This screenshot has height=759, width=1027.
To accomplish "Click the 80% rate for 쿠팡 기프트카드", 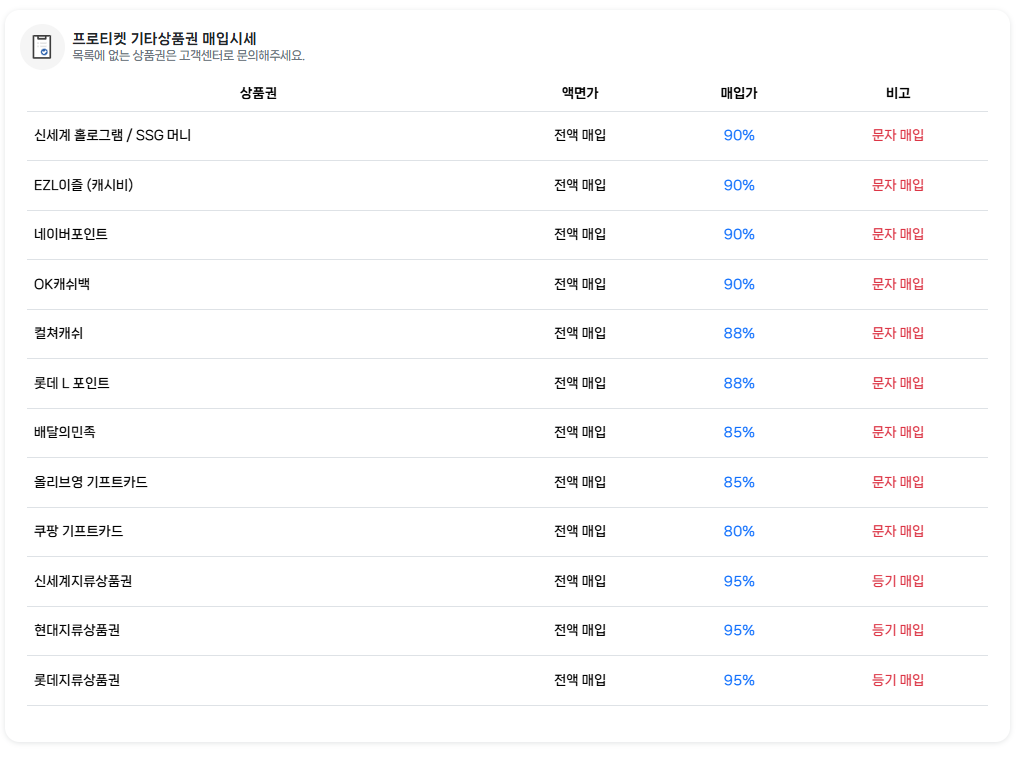I will pyautogui.click(x=739, y=531).
